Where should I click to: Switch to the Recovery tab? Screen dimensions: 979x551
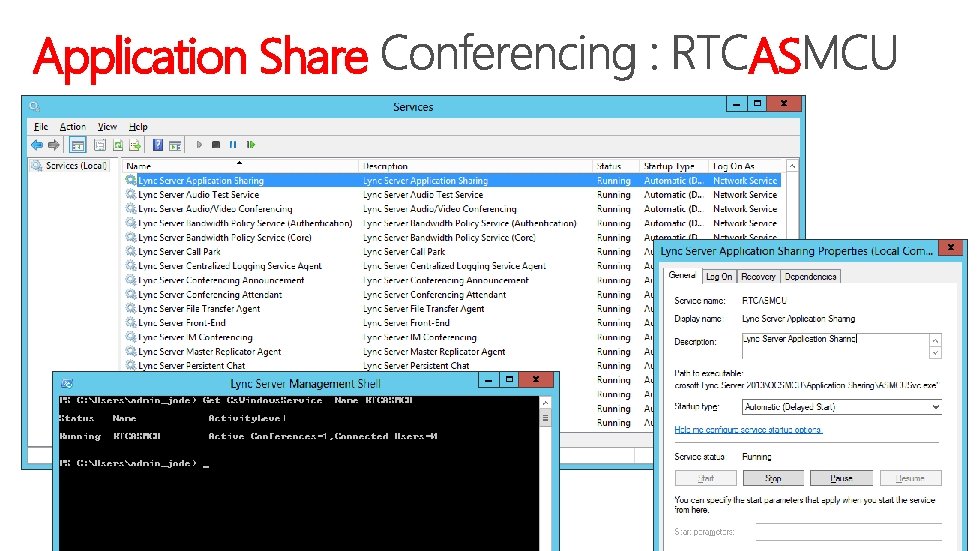coord(758,276)
